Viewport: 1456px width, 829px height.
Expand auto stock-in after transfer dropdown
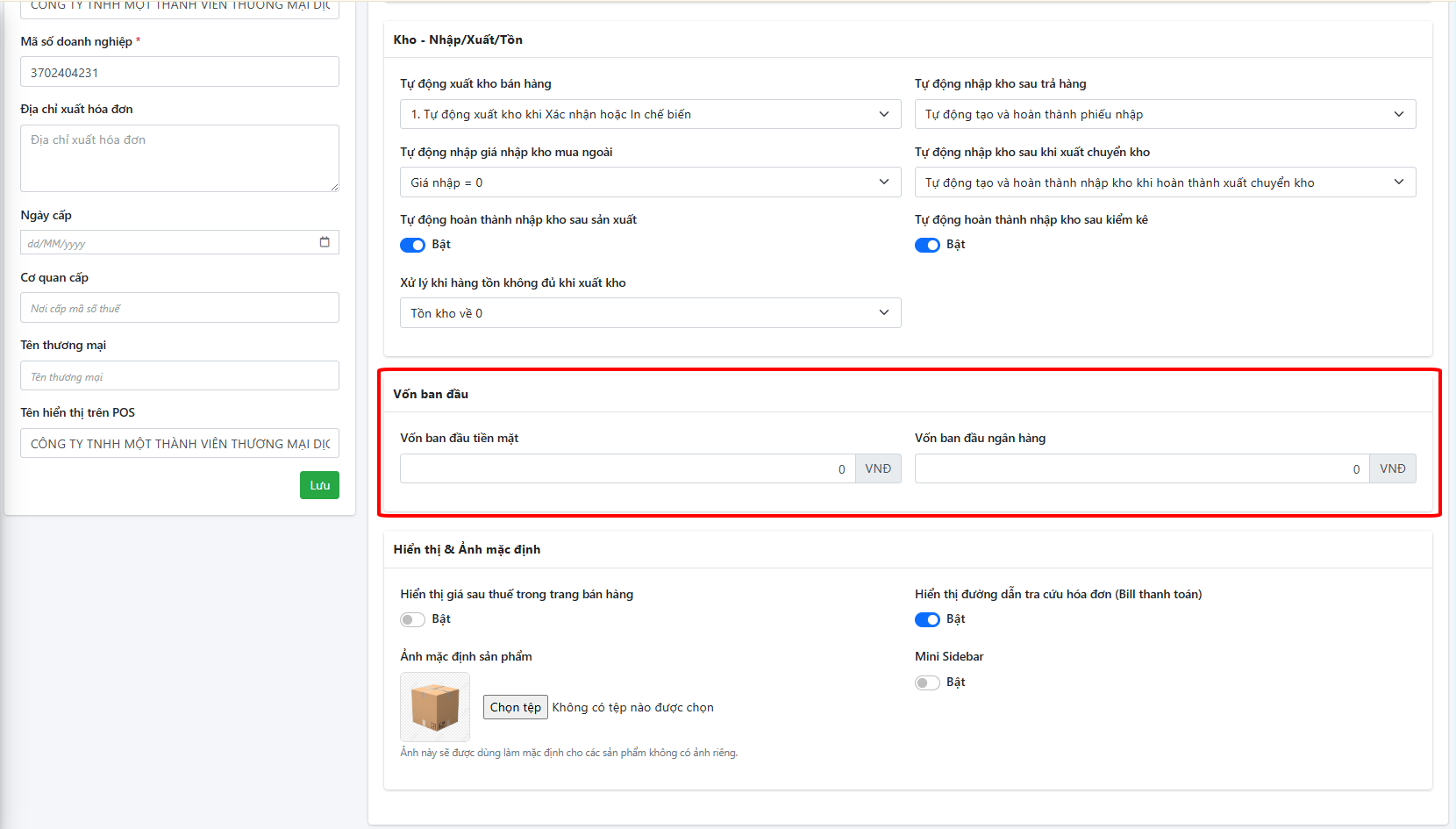[x=1165, y=182]
